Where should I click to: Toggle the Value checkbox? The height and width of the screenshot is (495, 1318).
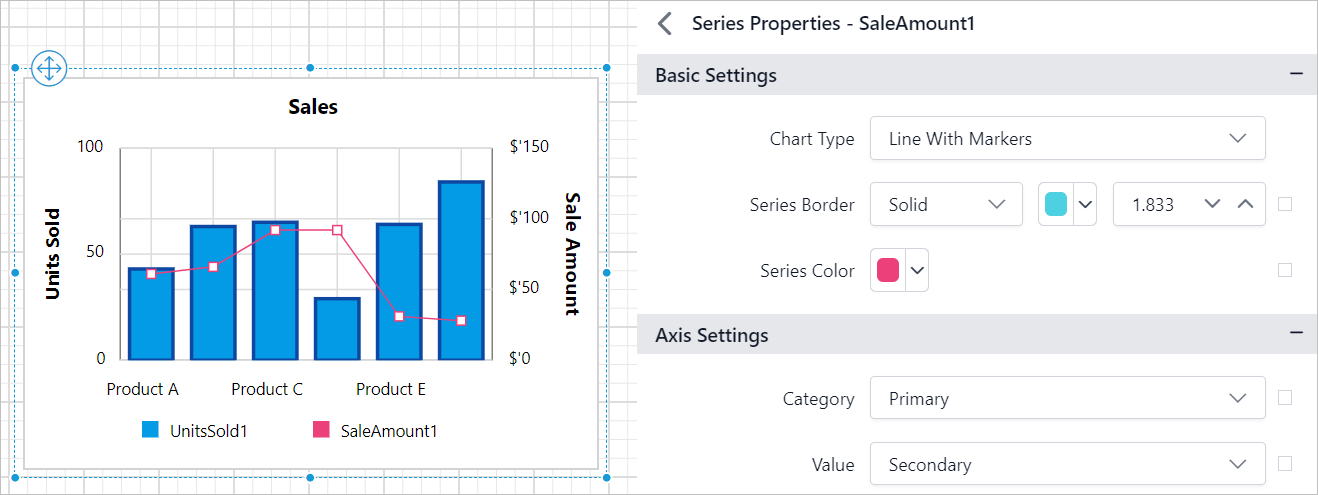click(1285, 463)
